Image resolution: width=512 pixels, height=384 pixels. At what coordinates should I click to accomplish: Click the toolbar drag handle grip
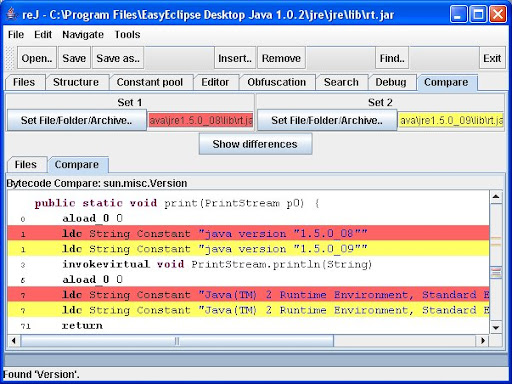click(10, 58)
